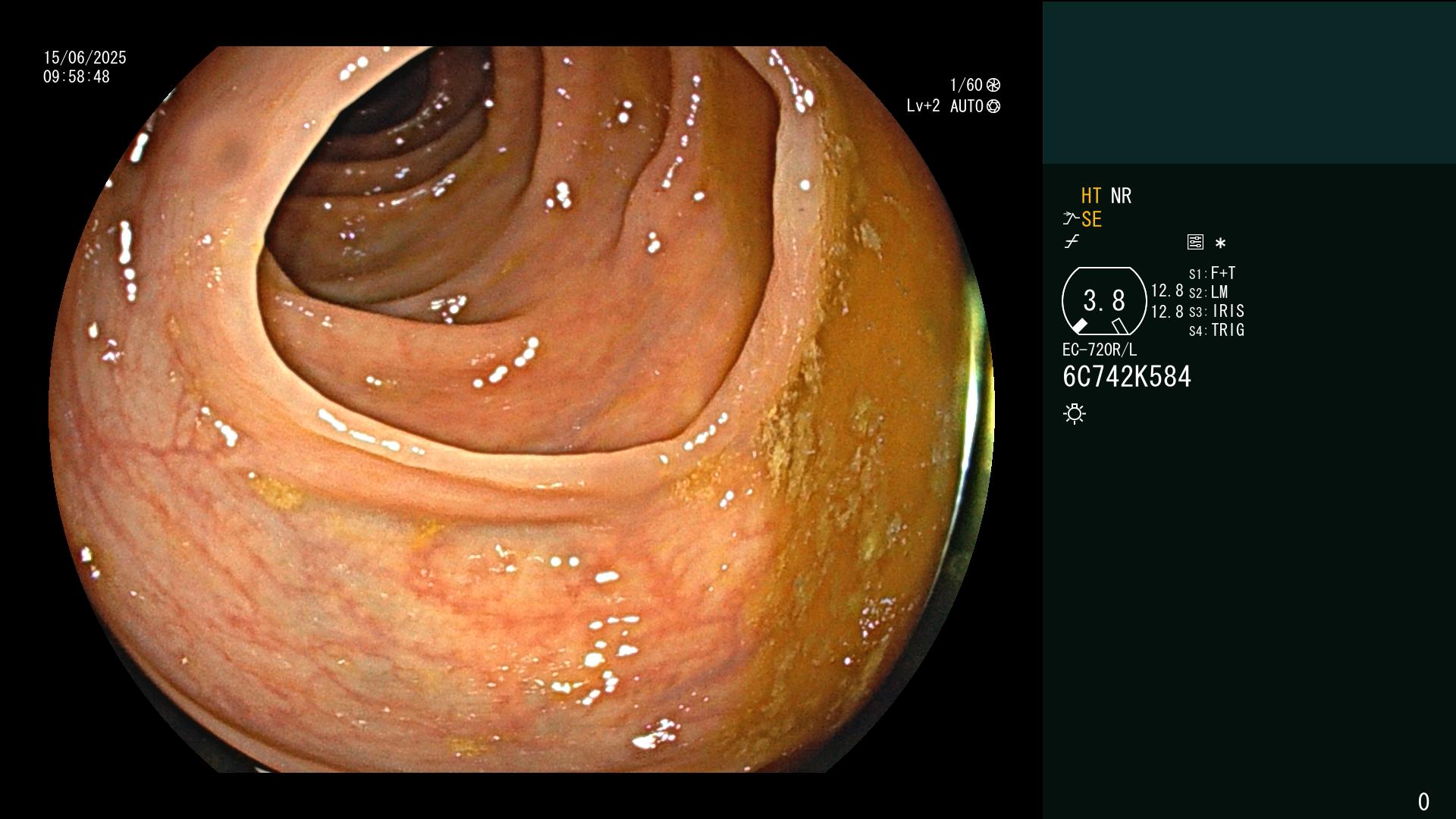
Task: Click the asterisk indicator icon
Action: (x=1220, y=243)
